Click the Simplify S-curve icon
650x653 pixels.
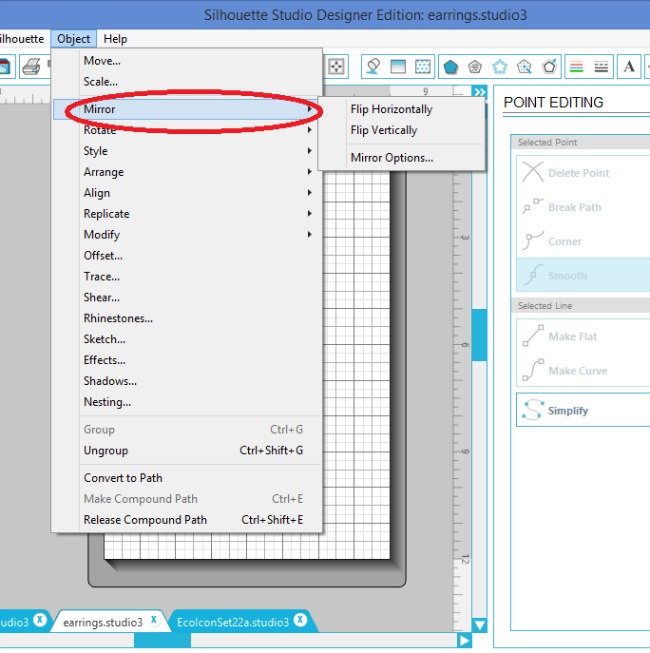[533, 410]
